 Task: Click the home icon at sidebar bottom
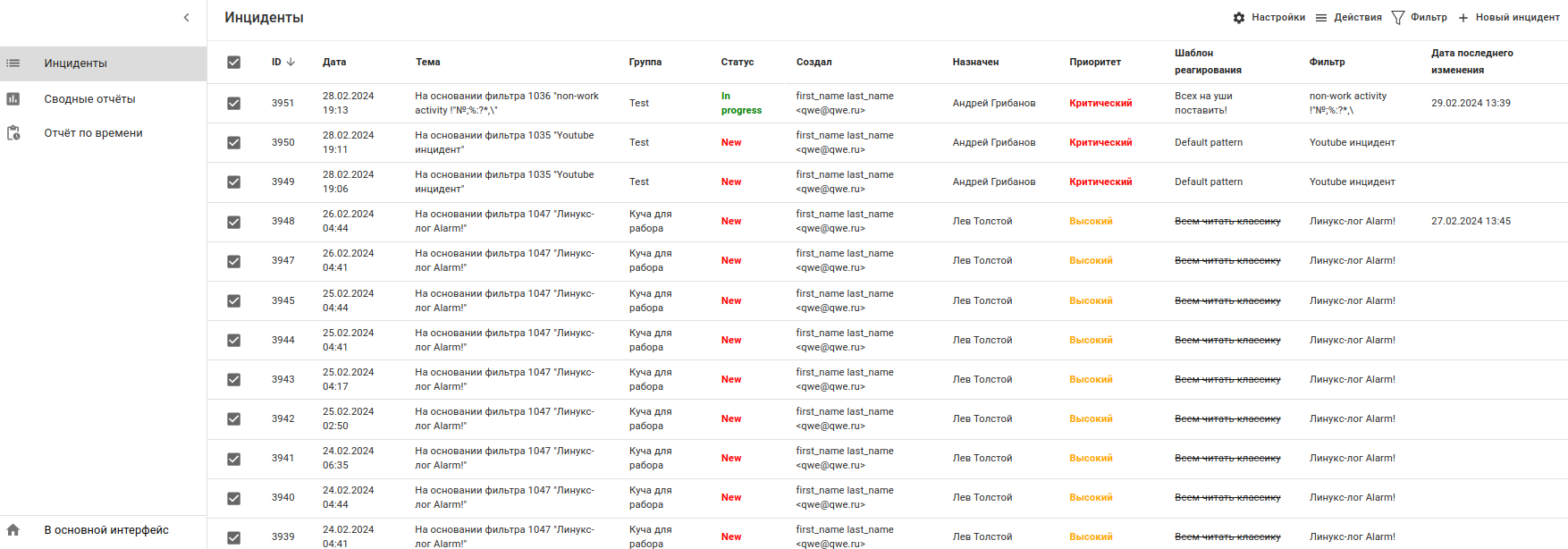[x=13, y=530]
